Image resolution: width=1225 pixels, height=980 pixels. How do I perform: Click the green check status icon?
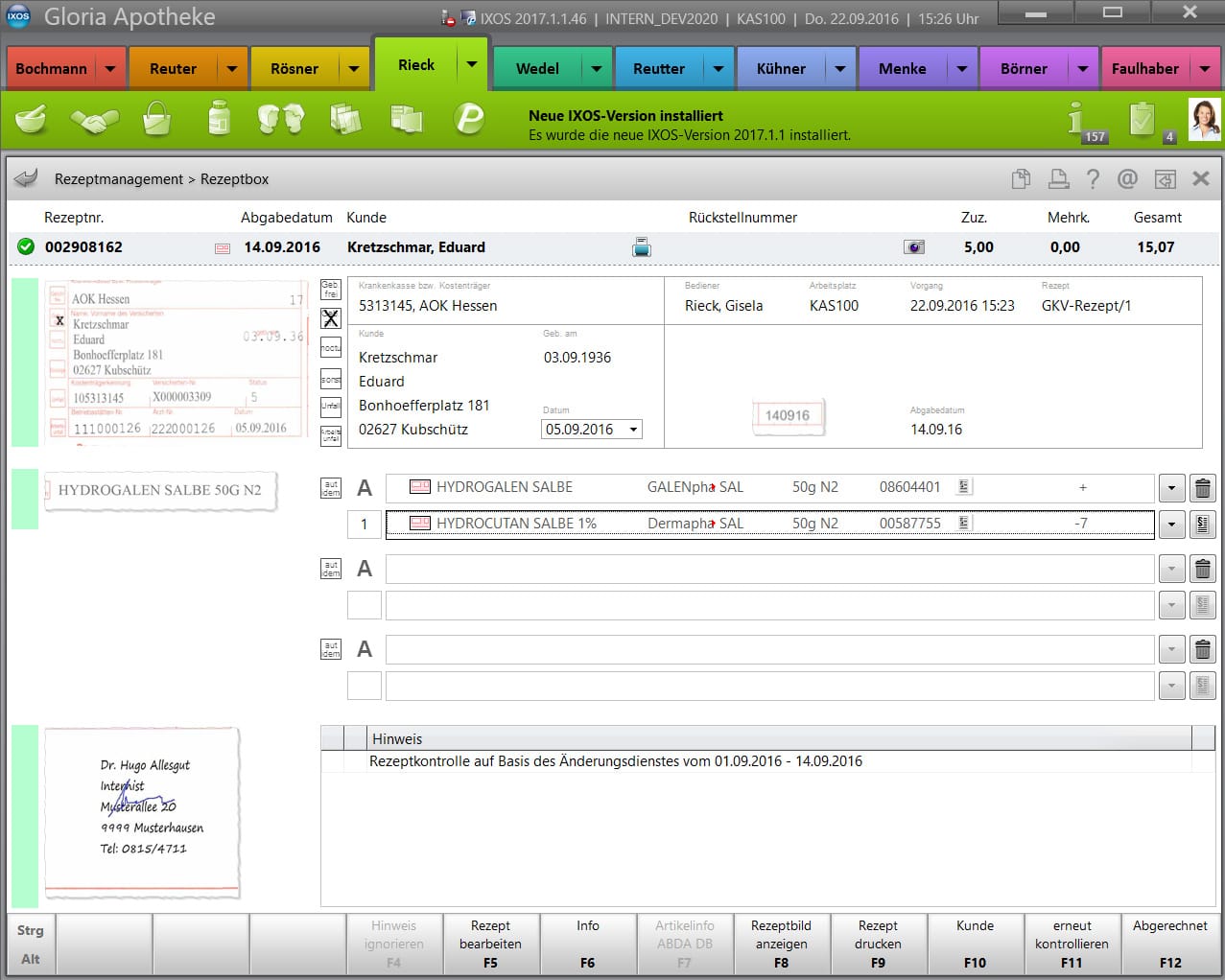click(26, 246)
